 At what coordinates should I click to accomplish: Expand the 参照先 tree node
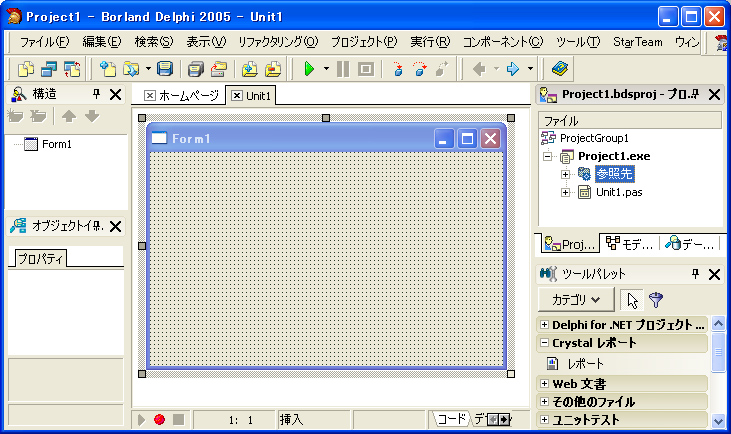click(565, 174)
